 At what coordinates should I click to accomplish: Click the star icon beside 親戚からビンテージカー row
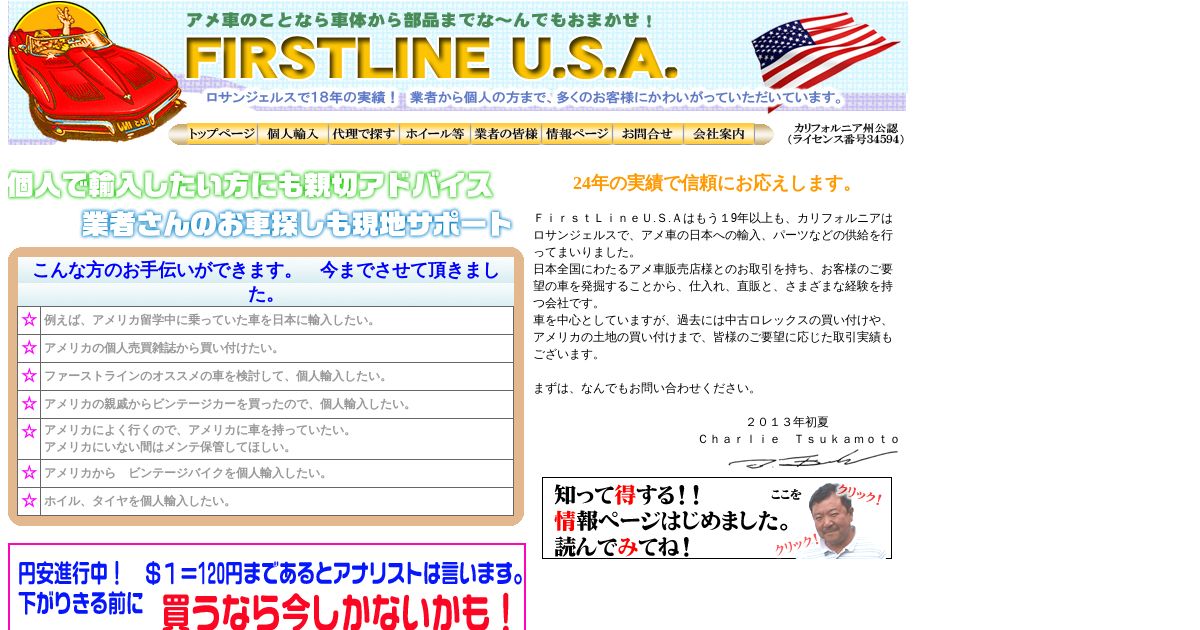tap(29, 404)
